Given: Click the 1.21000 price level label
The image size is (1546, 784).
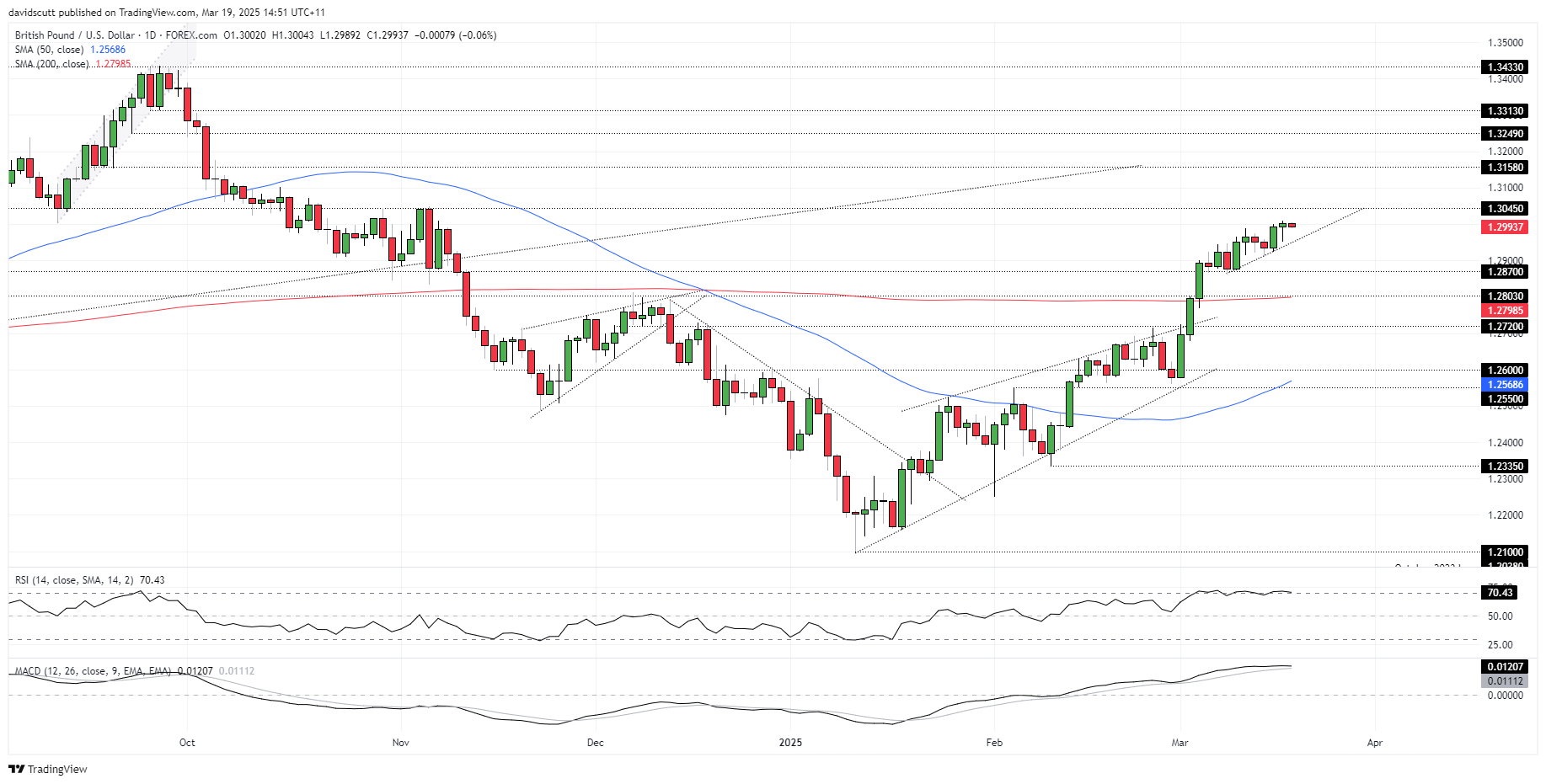Looking at the screenshot, I should pos(1505,552).
